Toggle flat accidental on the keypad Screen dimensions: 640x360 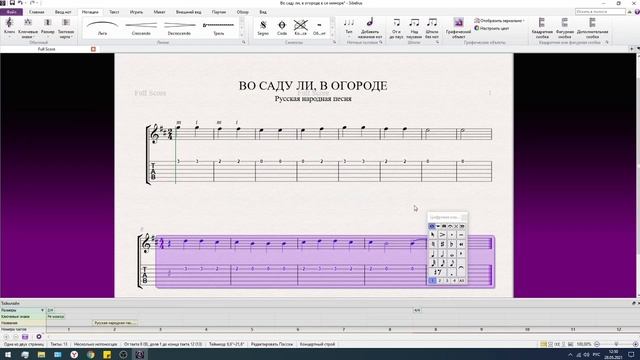click(451, 244)
